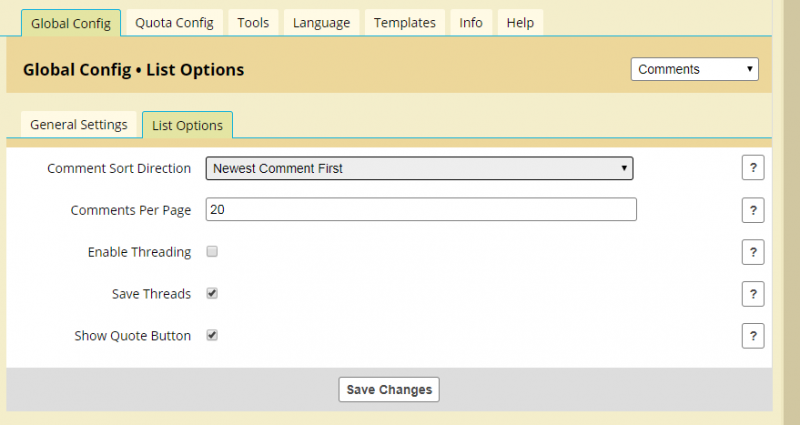Enable the Threading checkbox
This screenshot has width=800, height=425.
[x=212, y=252]
